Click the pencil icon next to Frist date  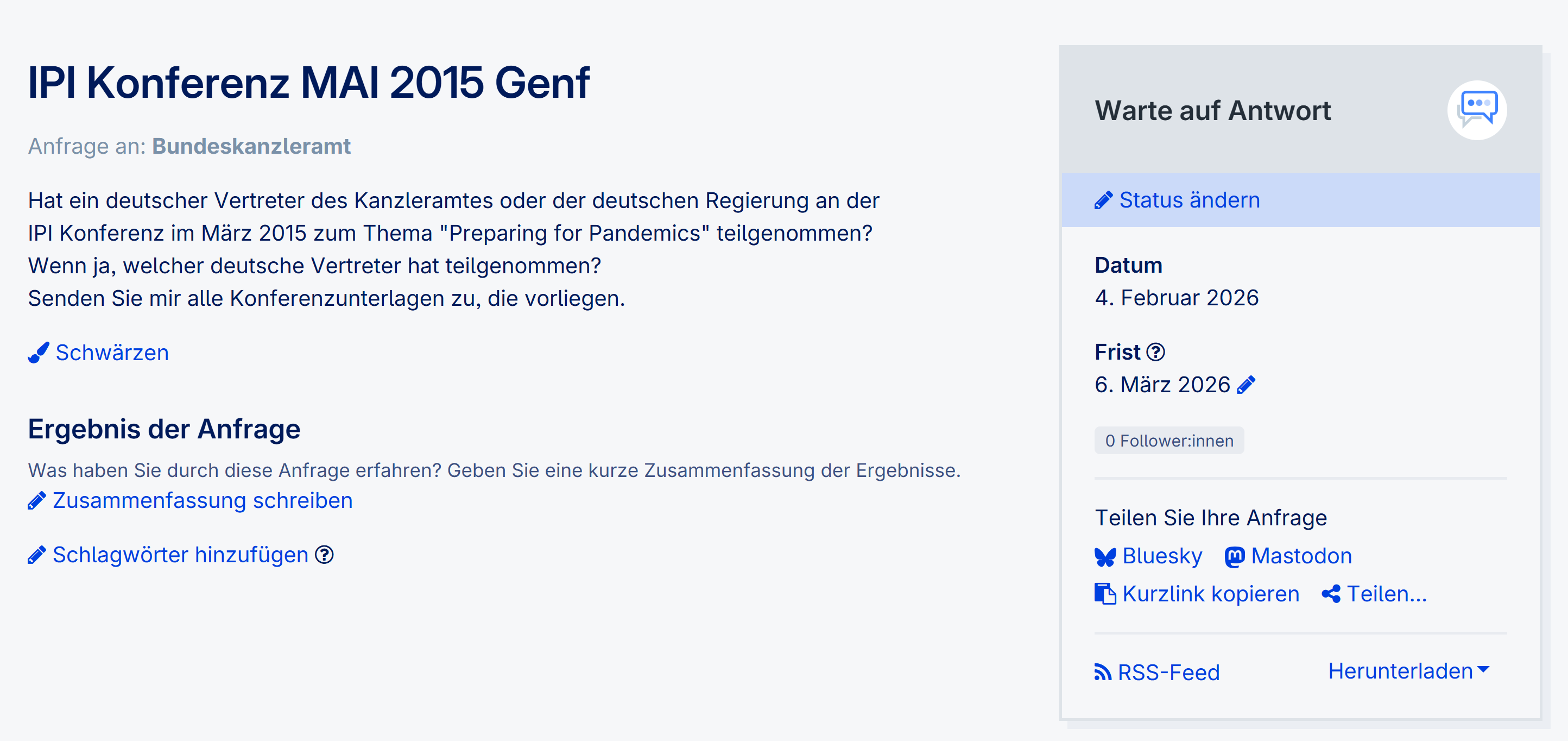point(1246,385)
